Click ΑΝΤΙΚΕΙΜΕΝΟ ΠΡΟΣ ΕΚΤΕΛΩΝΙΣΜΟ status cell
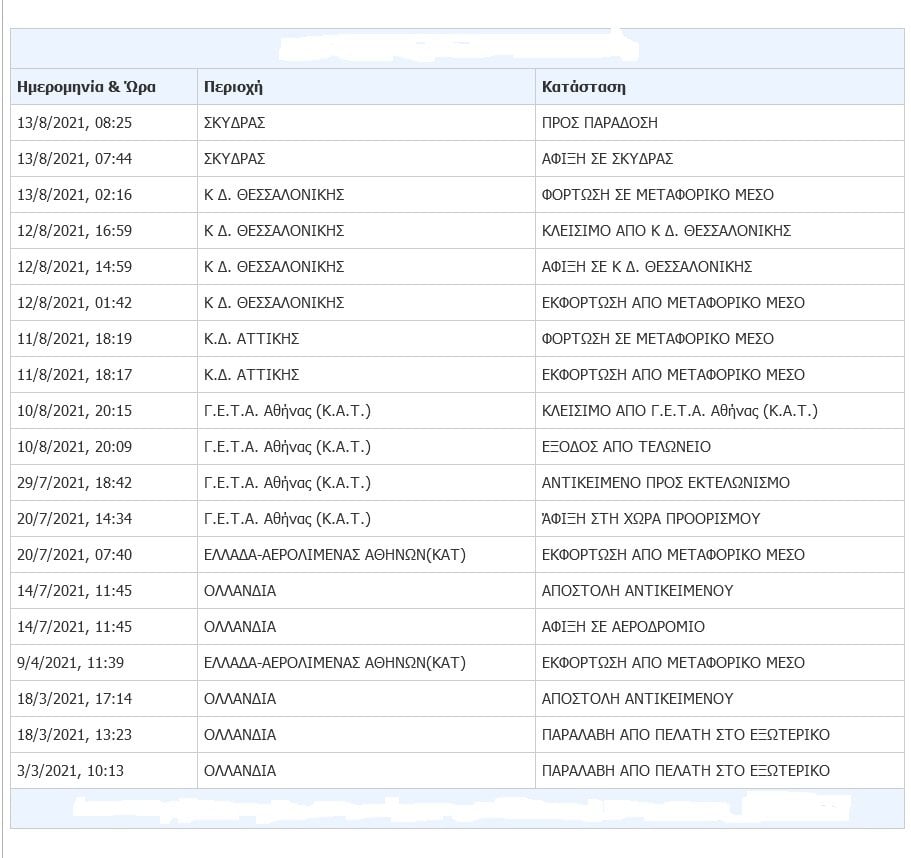The image size is (911, 858). point(666,483)
